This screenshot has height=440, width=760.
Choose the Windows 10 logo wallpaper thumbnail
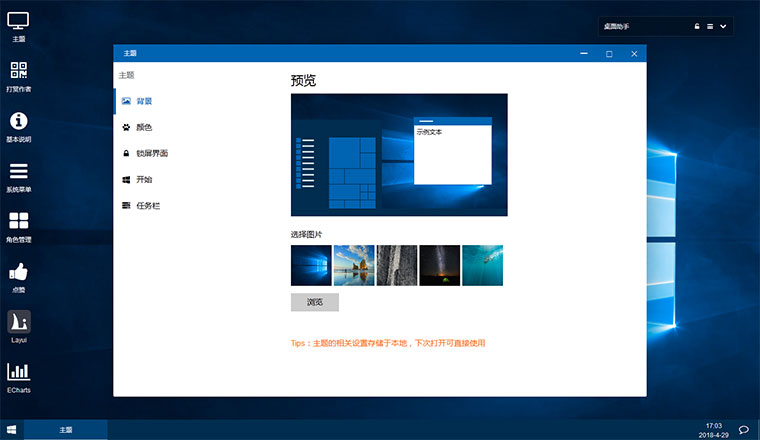pos(311,266)
